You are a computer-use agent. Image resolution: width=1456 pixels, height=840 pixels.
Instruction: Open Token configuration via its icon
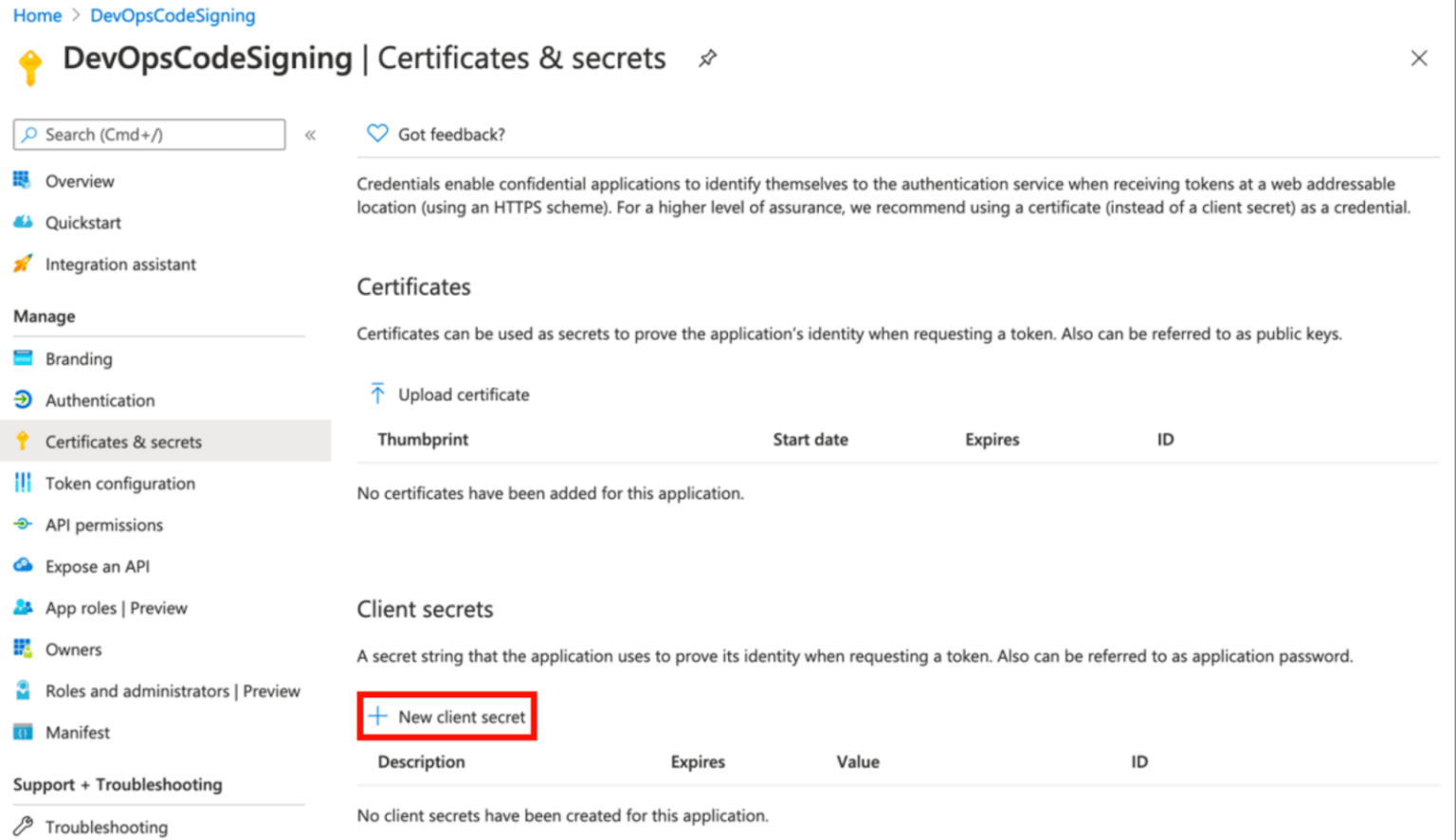(x=22, y=483)
